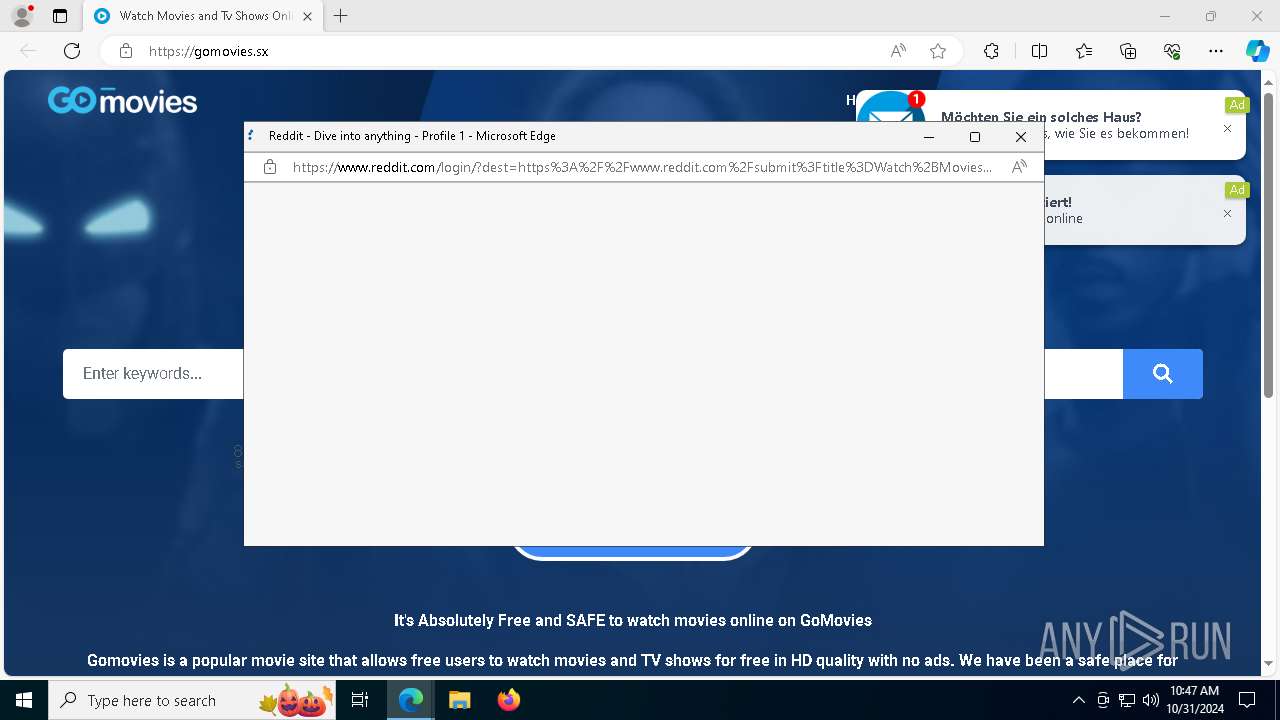Open the Edge profile icon
This screenshot has height=720, width=1280.
point(22,16)
